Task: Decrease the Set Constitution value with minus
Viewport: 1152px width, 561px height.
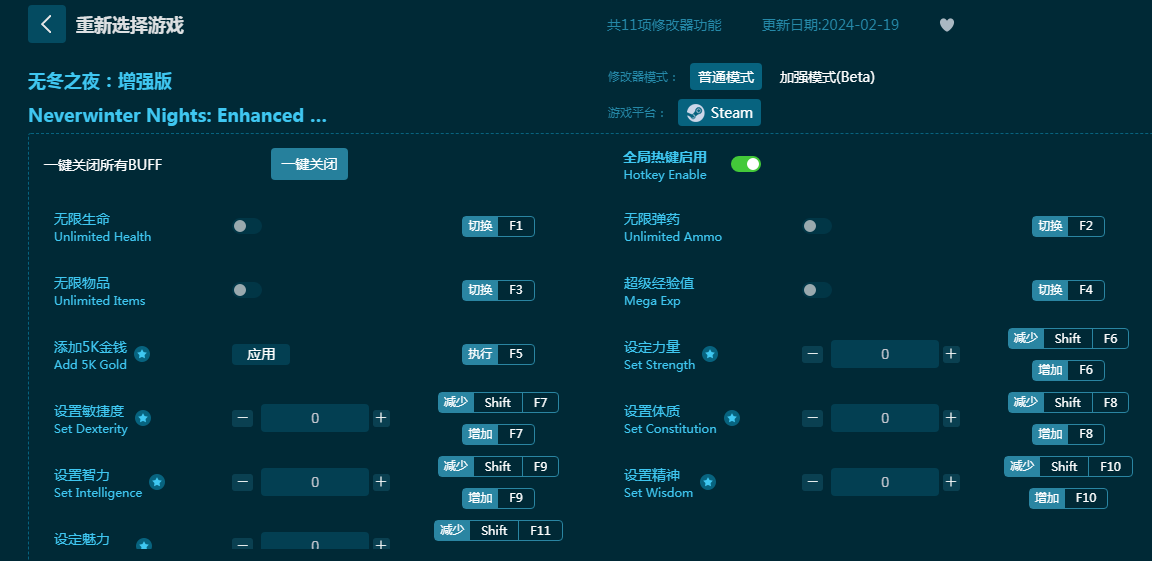Action: [812, 418]
